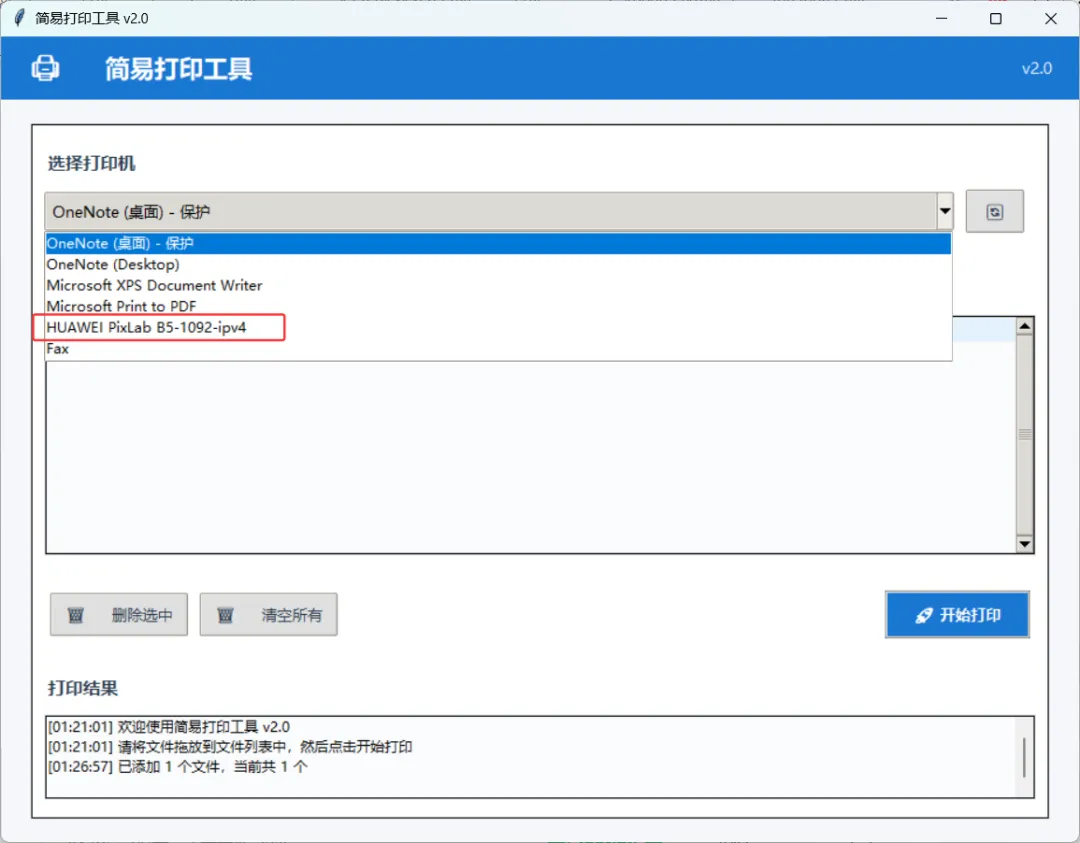Click 清空所有 button
Screen dimensions: 1080x843
pyautogui.click(x=269, y=614)
